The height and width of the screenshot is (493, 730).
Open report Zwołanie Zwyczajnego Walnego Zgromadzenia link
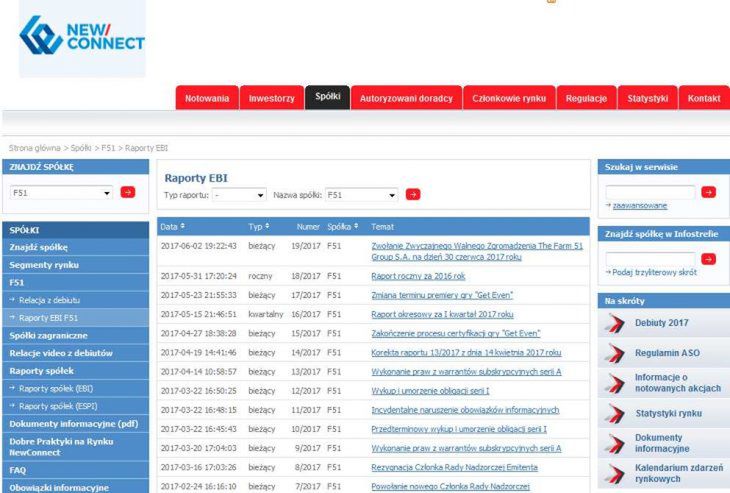point(477,251)
